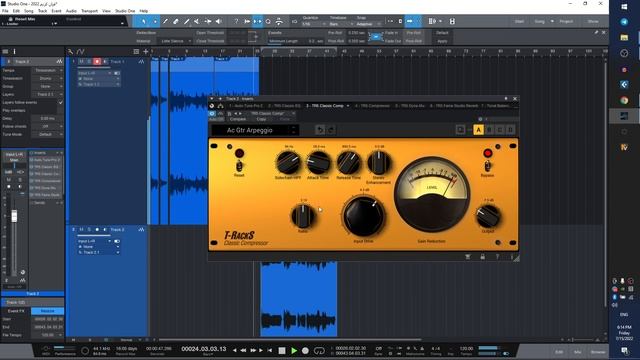Open Chrome from Windows taskbar

(624, 100)
